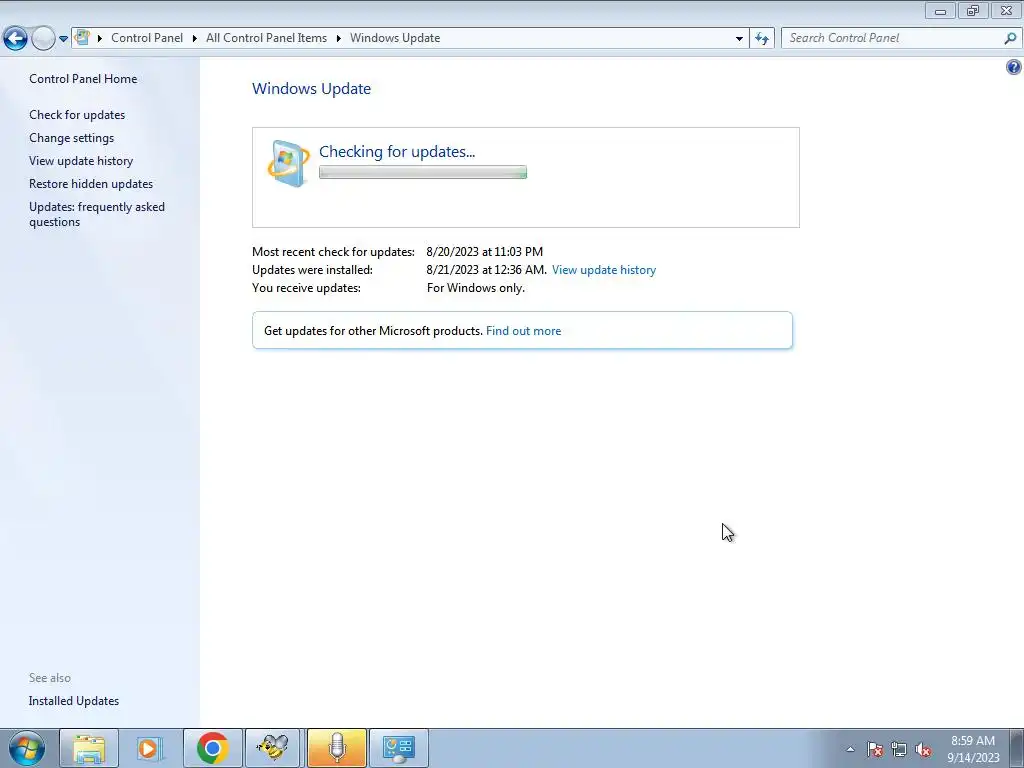Open the microphone app in taskbar
This screenshot has width=1024, height=768.
337,748
